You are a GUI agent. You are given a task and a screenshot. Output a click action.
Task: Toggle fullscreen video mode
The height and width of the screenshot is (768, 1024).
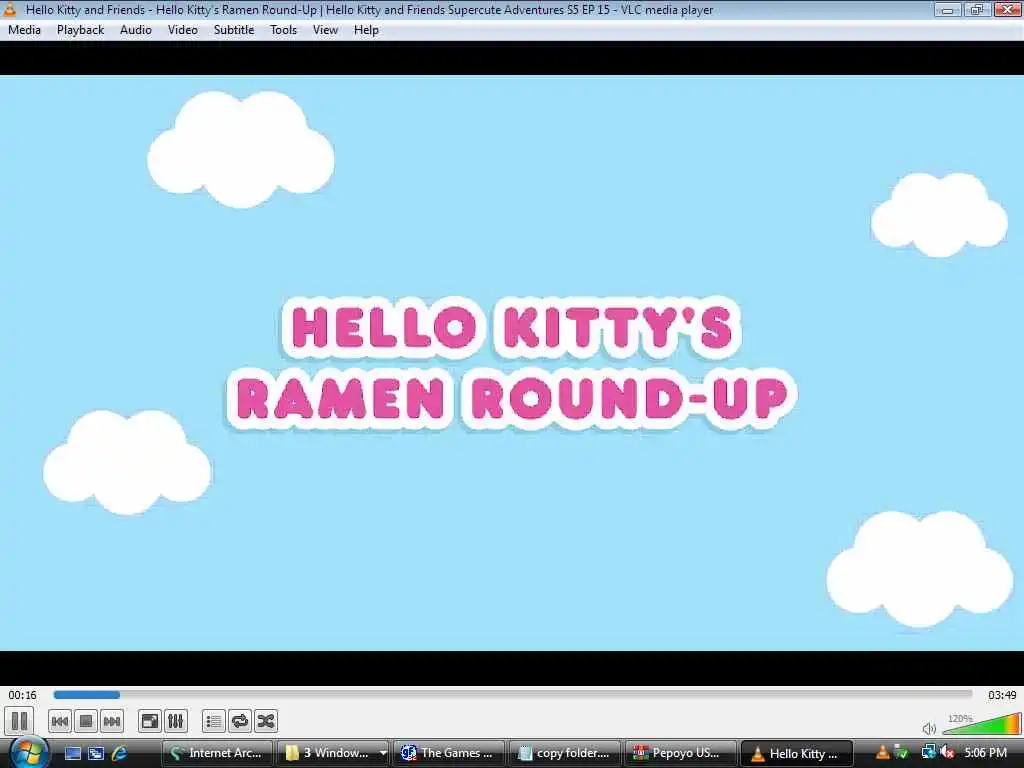[x=150, y=721]
